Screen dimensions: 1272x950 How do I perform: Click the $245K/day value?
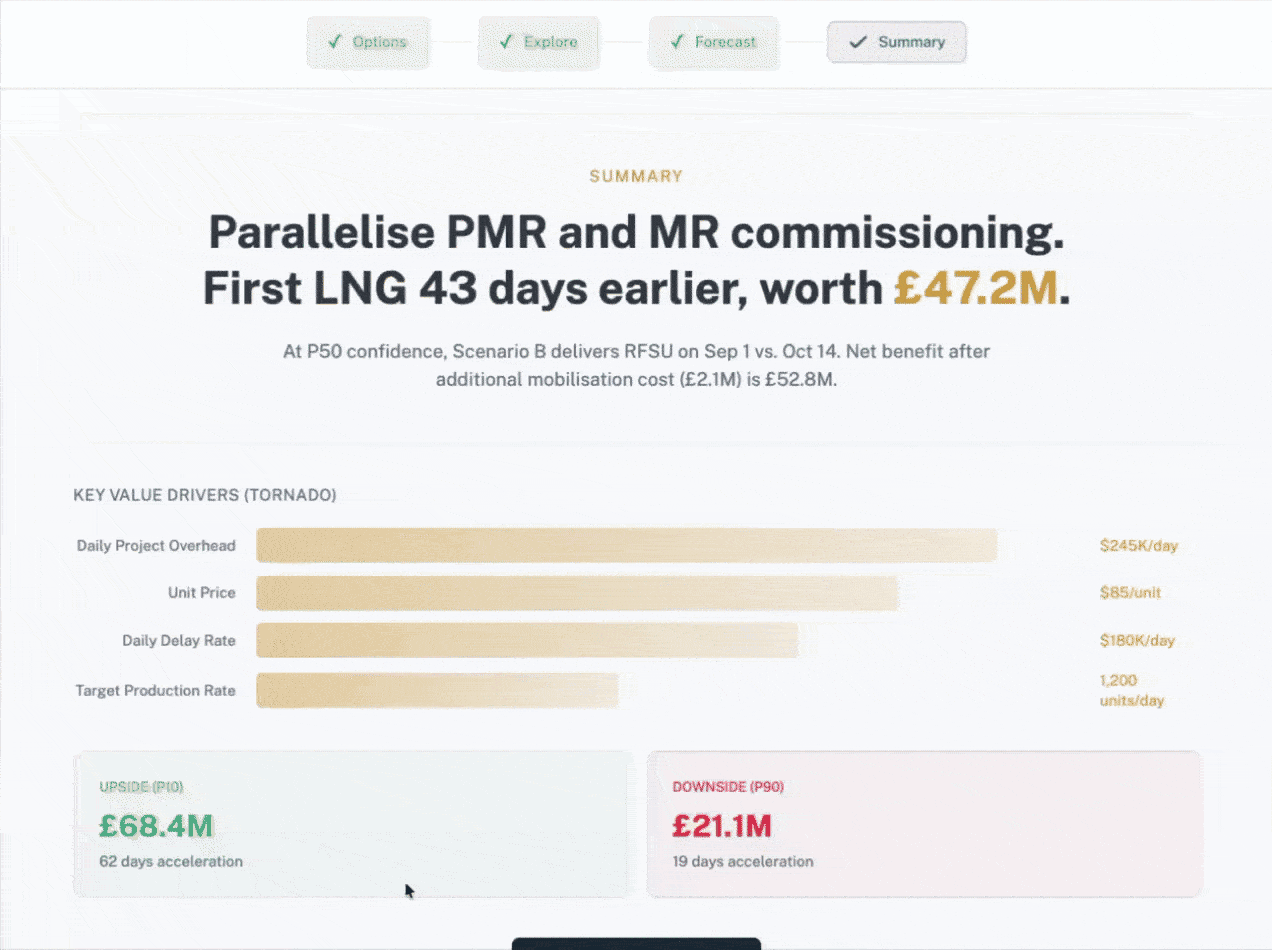[x=1139, y=545]
